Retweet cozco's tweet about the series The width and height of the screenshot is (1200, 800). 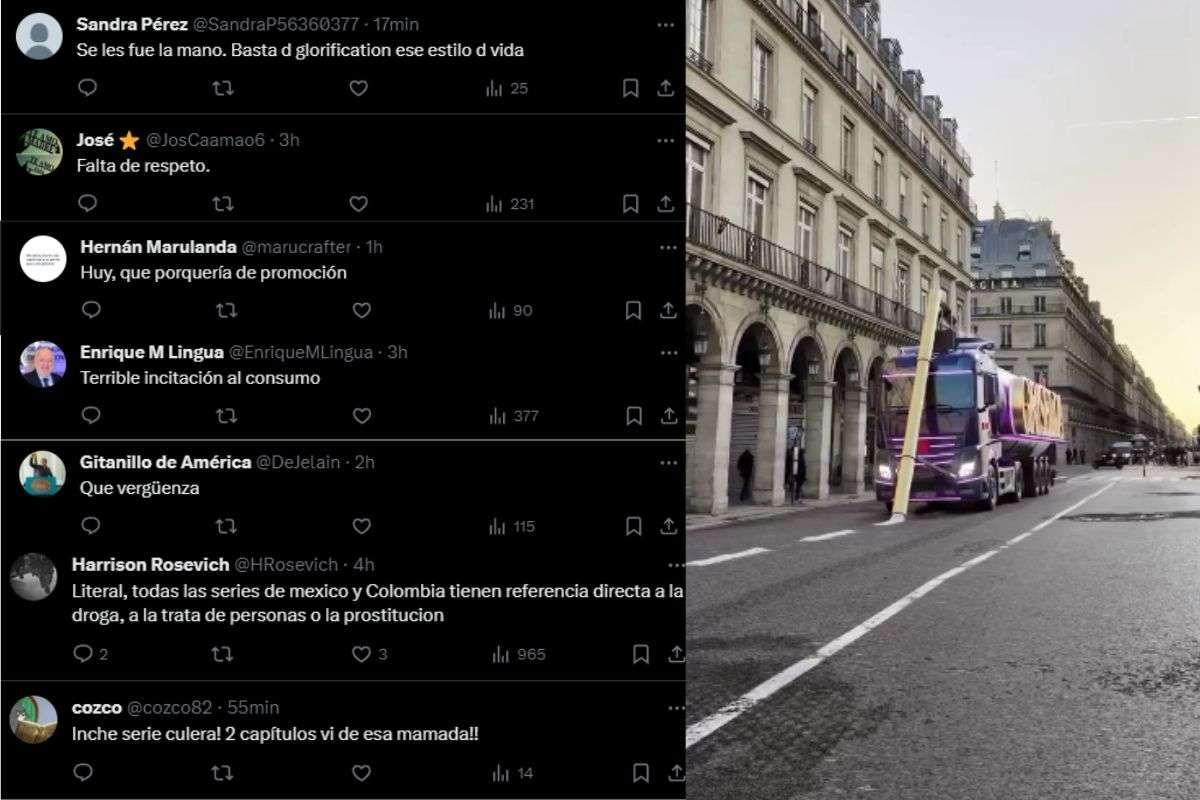(222, 772)
